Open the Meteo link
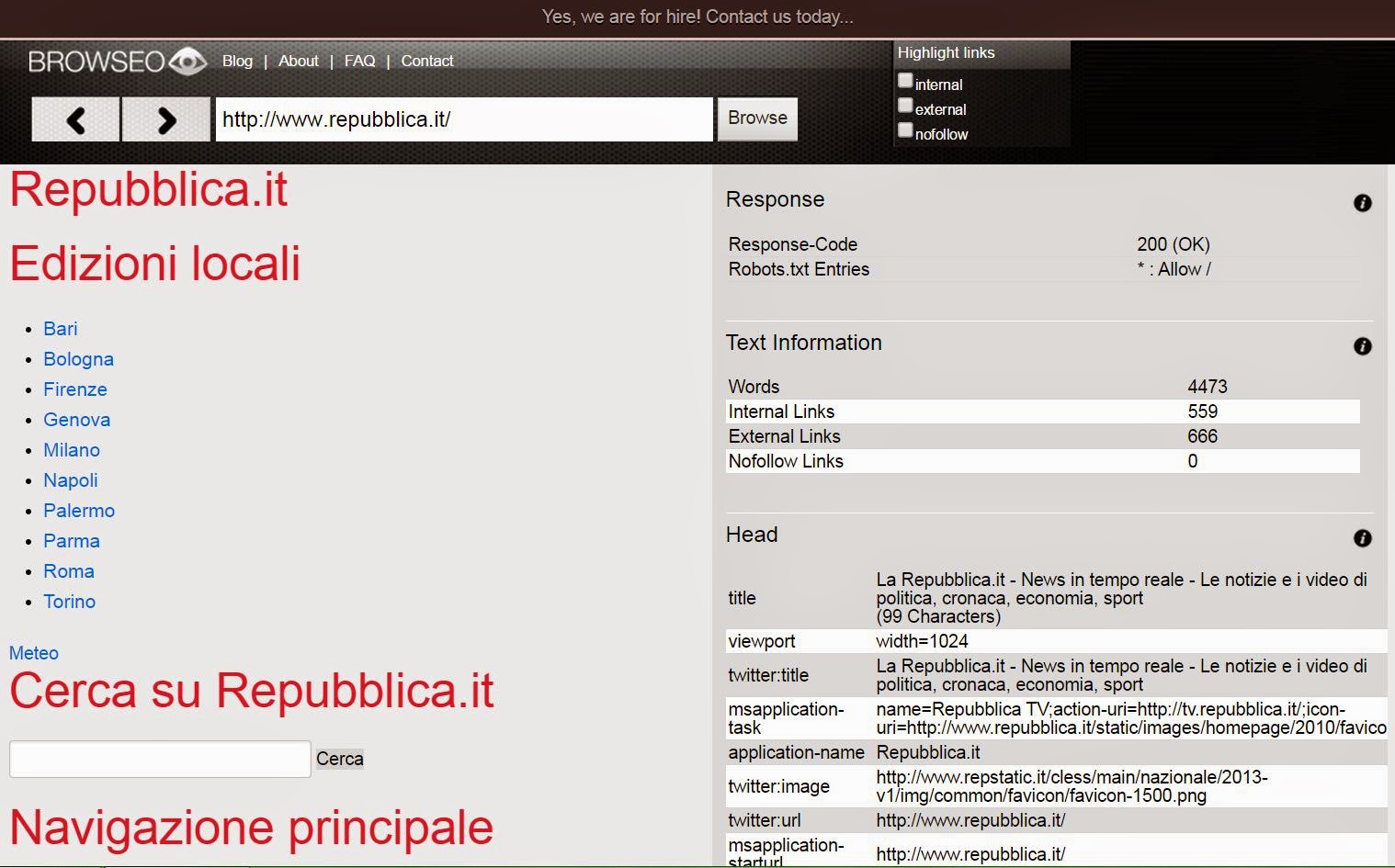Image resolution: width=1395 pixels, height=868 pixels. tap(34, 653)
